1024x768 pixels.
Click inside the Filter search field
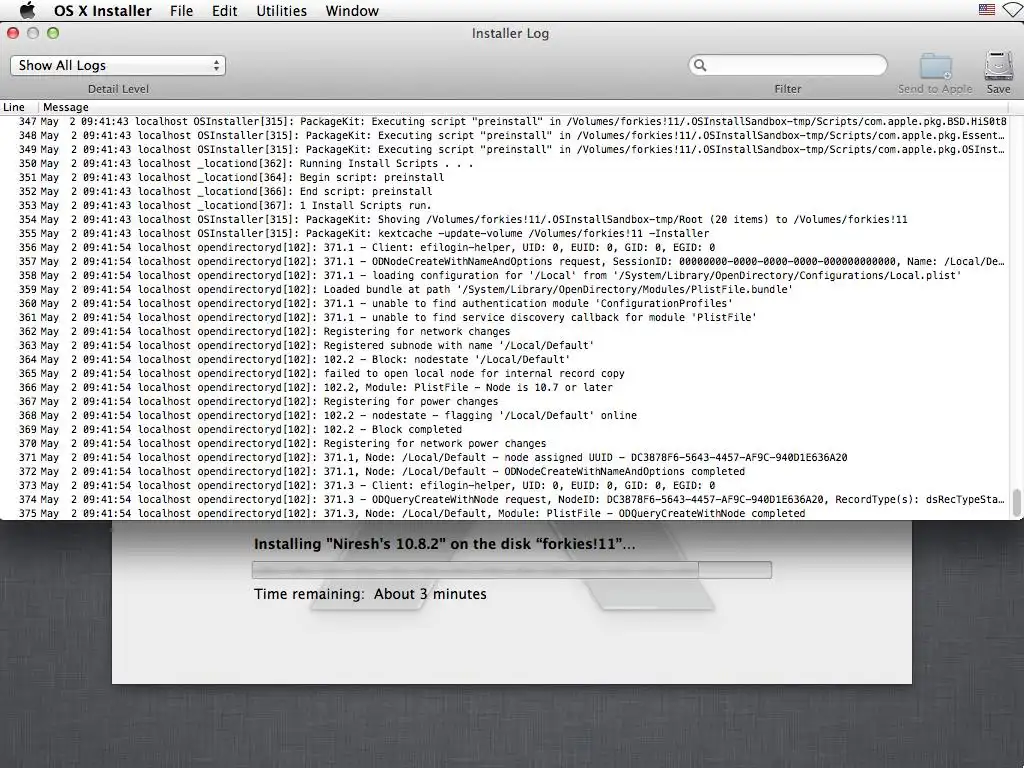click(x=788, y=65)
